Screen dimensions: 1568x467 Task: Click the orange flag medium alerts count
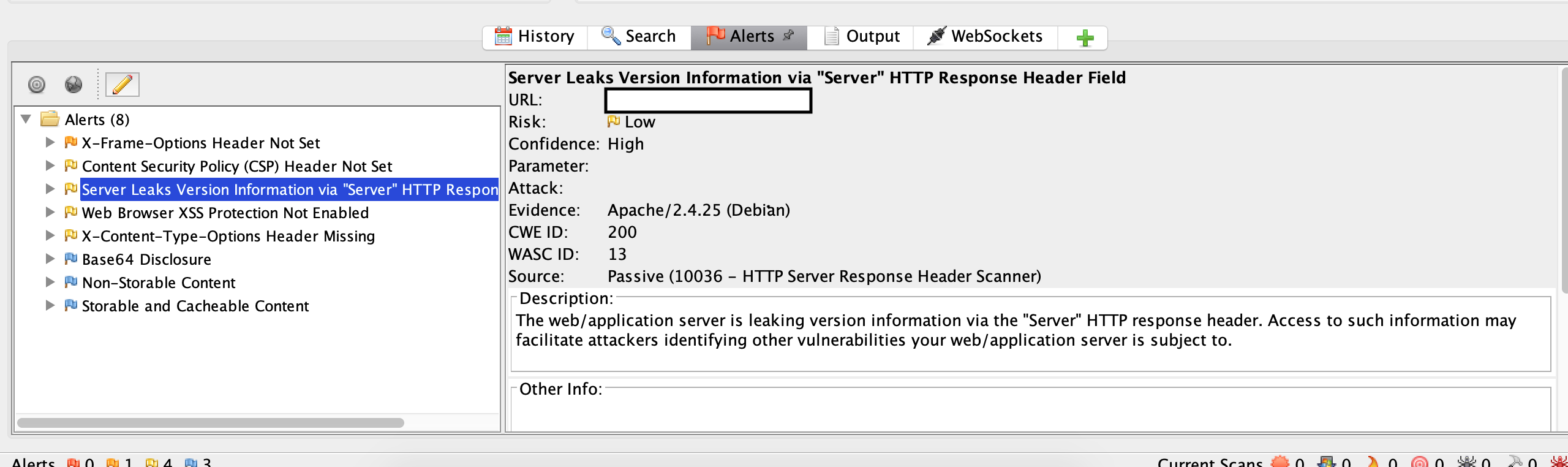(120, 462)
